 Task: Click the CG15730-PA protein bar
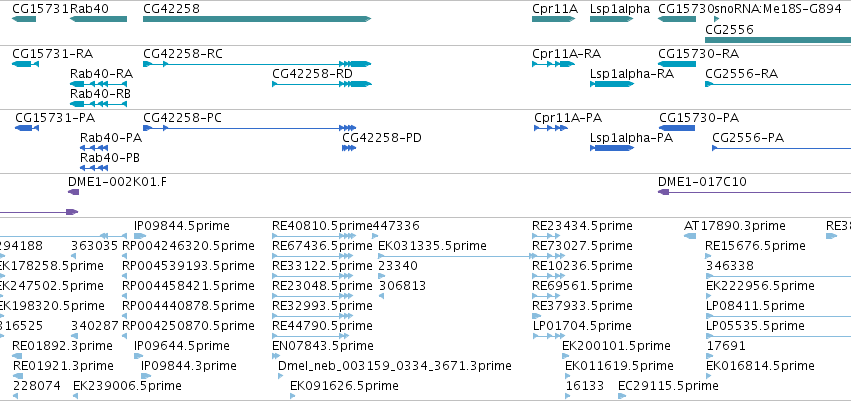click(677, 128)
